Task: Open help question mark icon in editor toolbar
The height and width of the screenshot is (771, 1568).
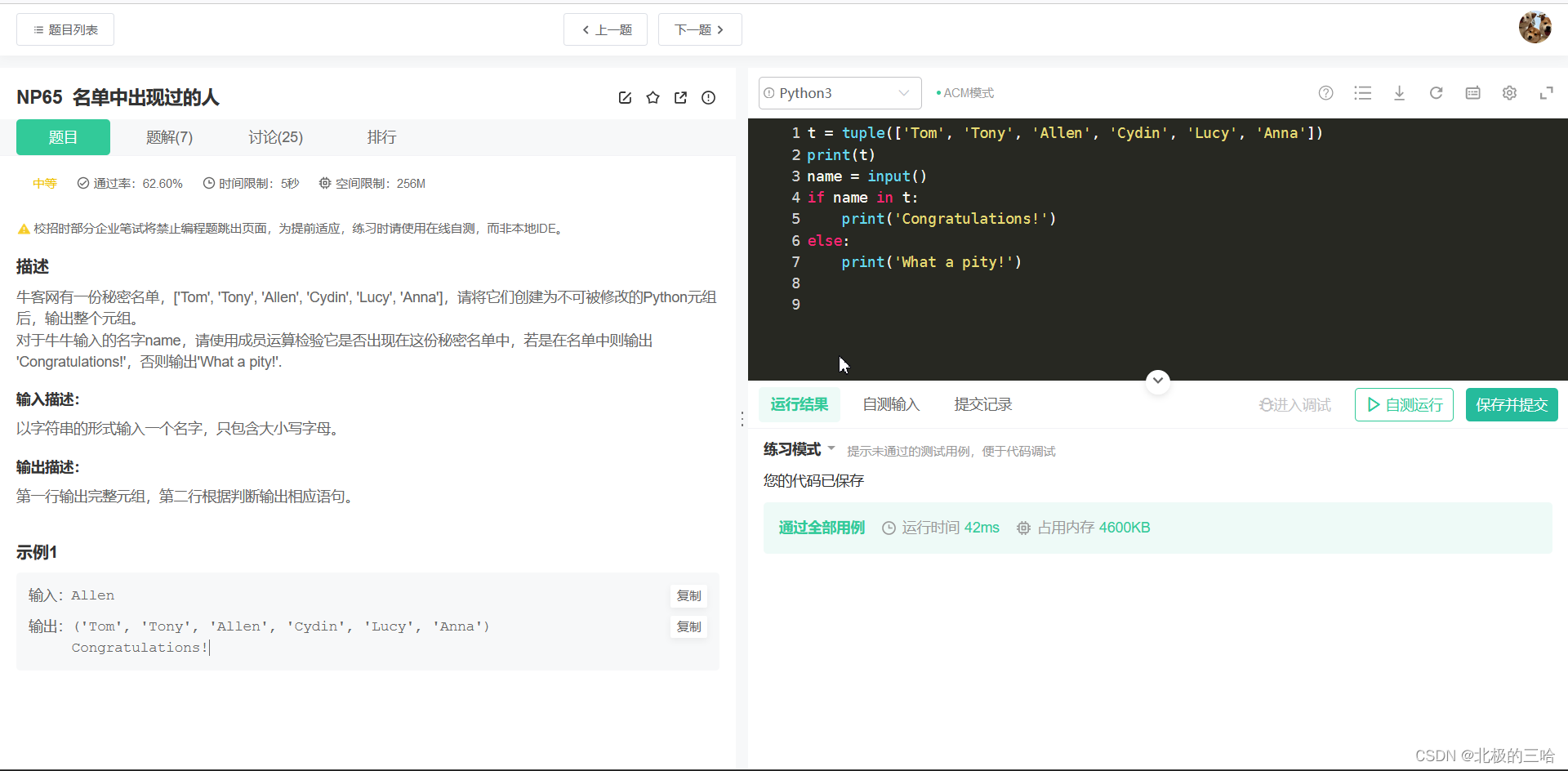Action: pyautogui.click(x=1325, y=93)
